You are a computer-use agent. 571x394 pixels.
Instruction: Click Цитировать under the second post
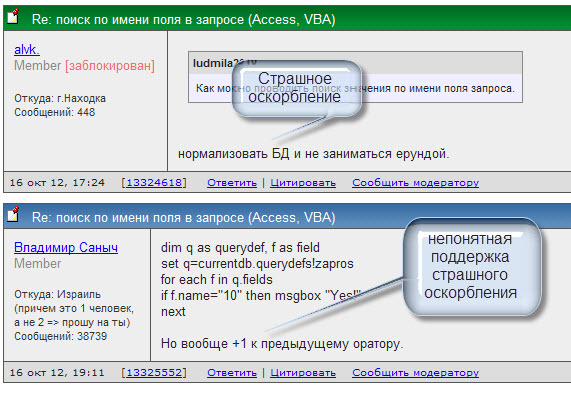pyautogui.click(x=303, y=373)
